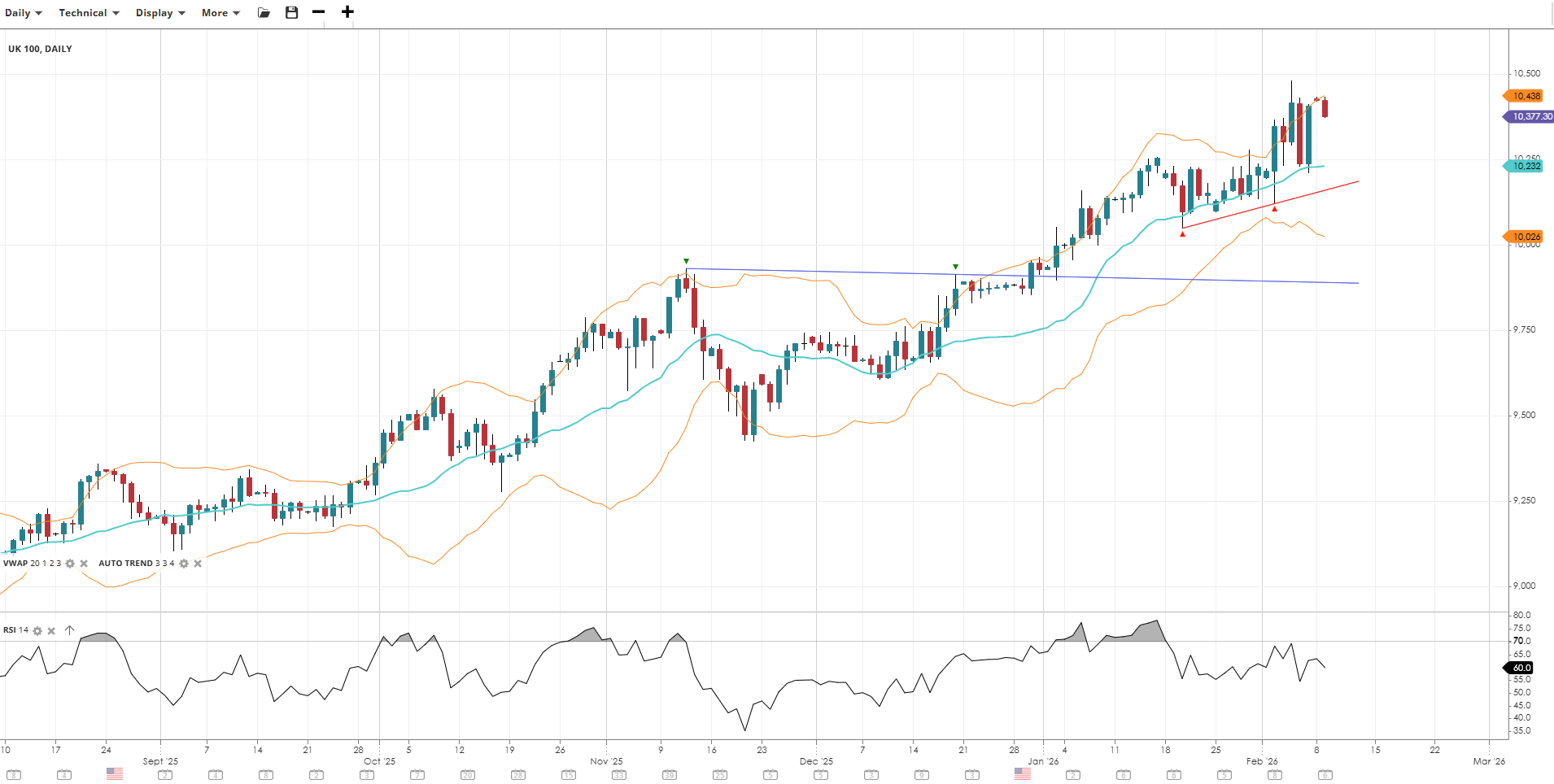Click the US flag event near Aug 24
This screenshot has height=784, width=1554.
coord(115,774)
